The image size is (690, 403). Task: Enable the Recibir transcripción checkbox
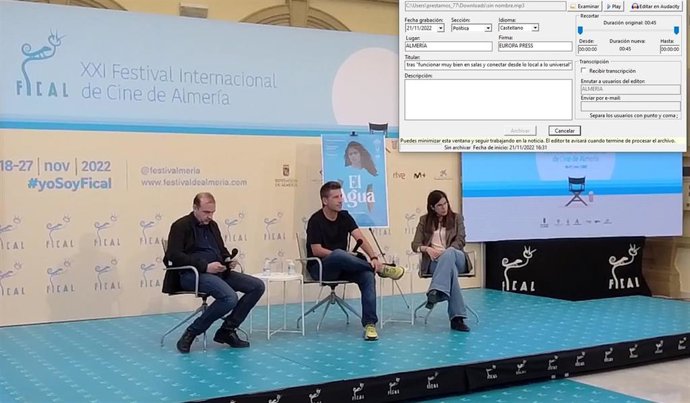[x=584, y=70]
